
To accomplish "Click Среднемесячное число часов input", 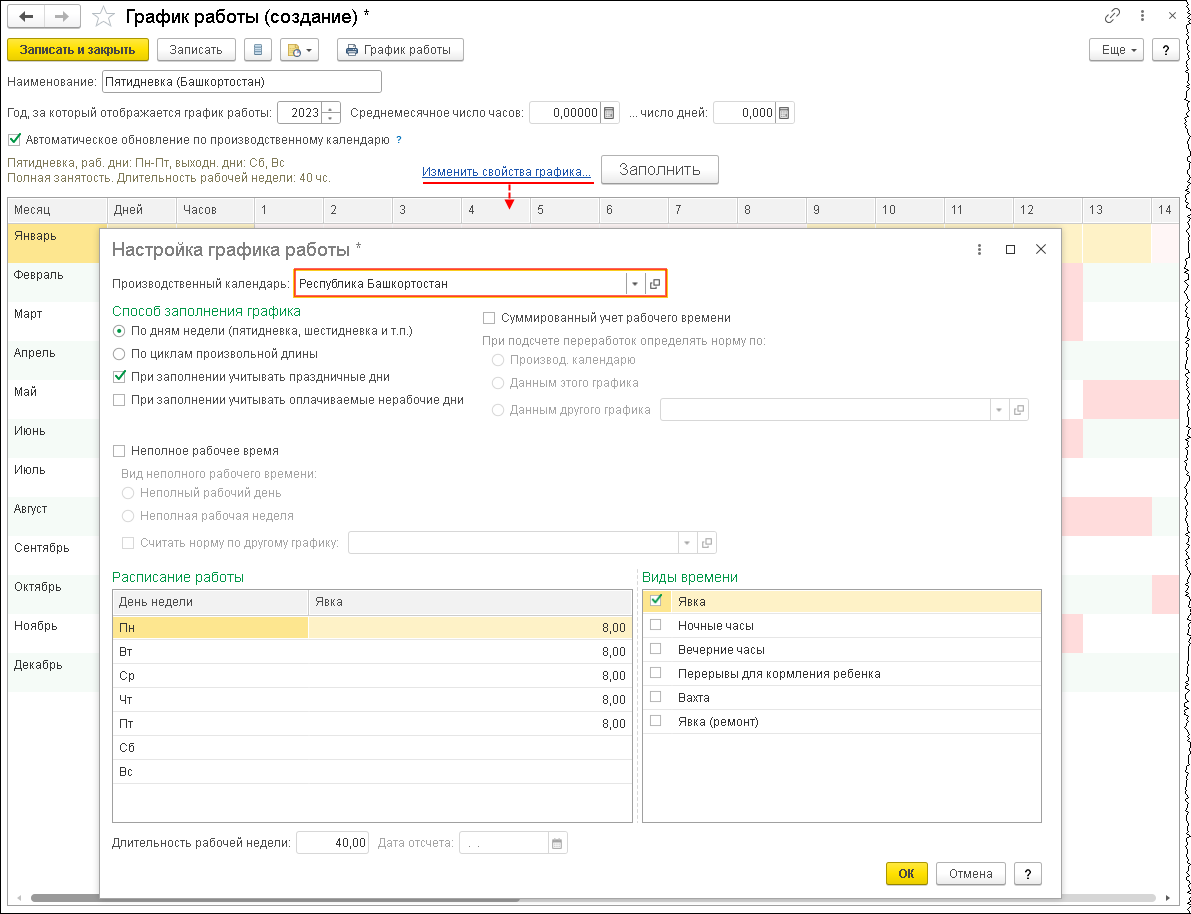I will pos(565,112).
